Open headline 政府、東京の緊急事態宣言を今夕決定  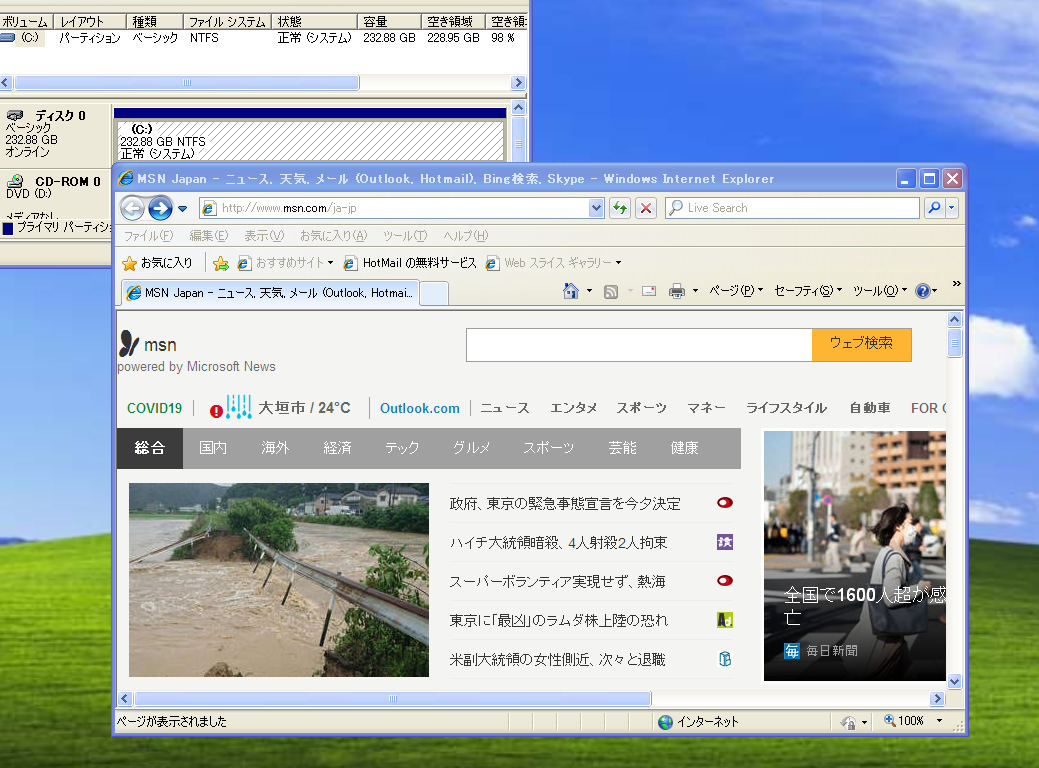pyautogui.click(x=565, y=504)
